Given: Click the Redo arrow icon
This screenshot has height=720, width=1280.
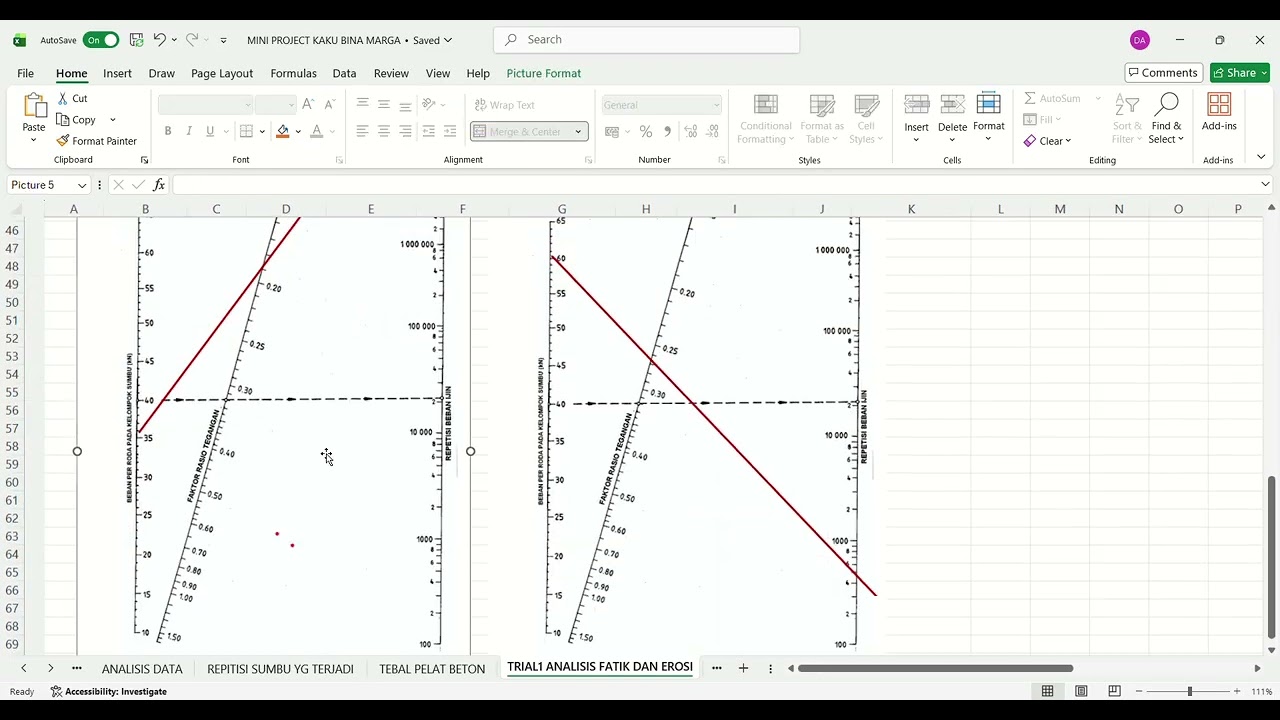Looking at the screenshot, I should click(191, 40).
